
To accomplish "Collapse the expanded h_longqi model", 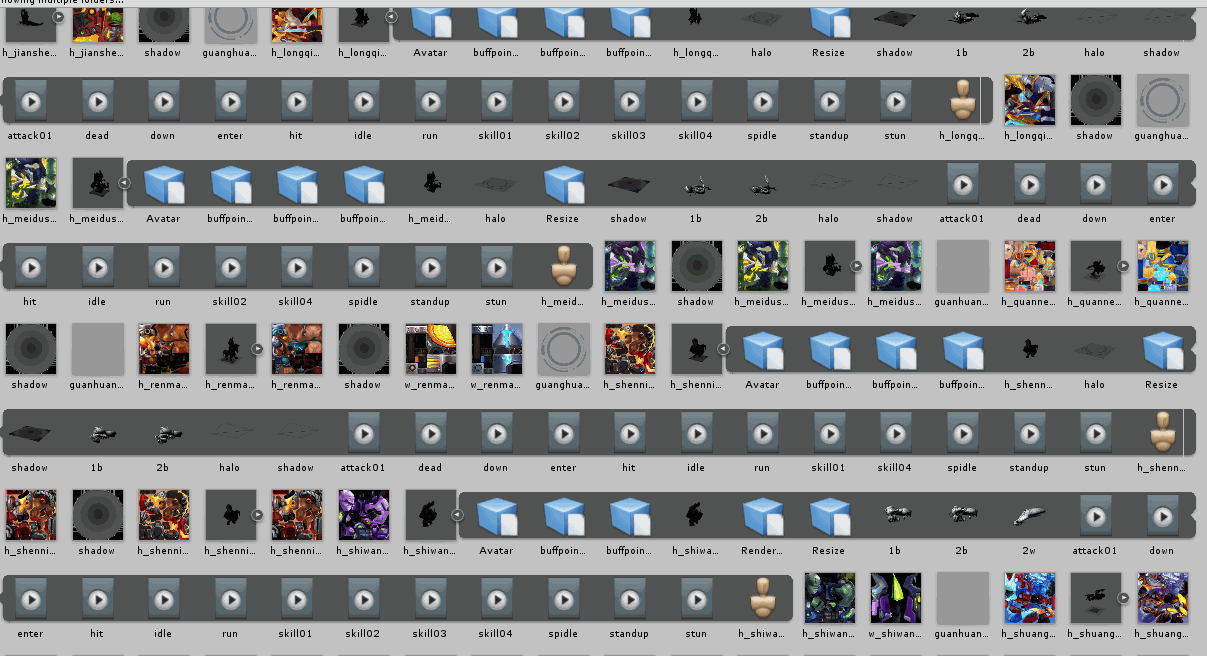I will click(x=391, y=17).
